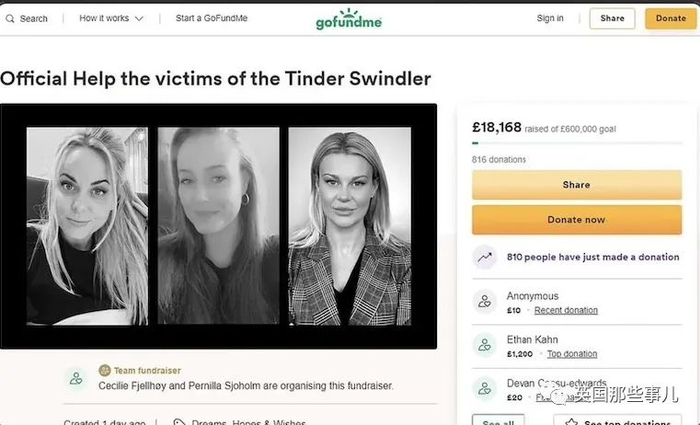Click Anonymous donor avatar icon
700x425 pixels.
484,302
